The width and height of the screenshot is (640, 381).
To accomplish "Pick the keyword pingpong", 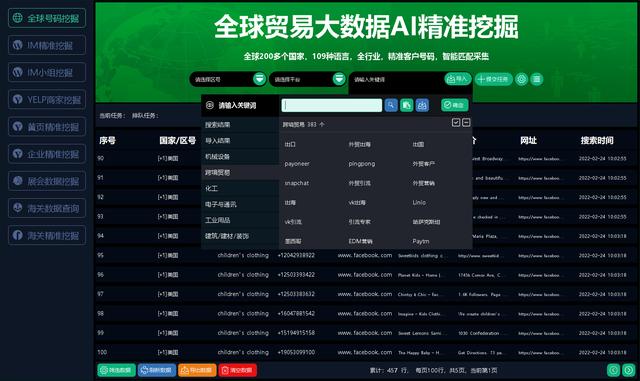I will pyautogui.click(x=362, y=164).
